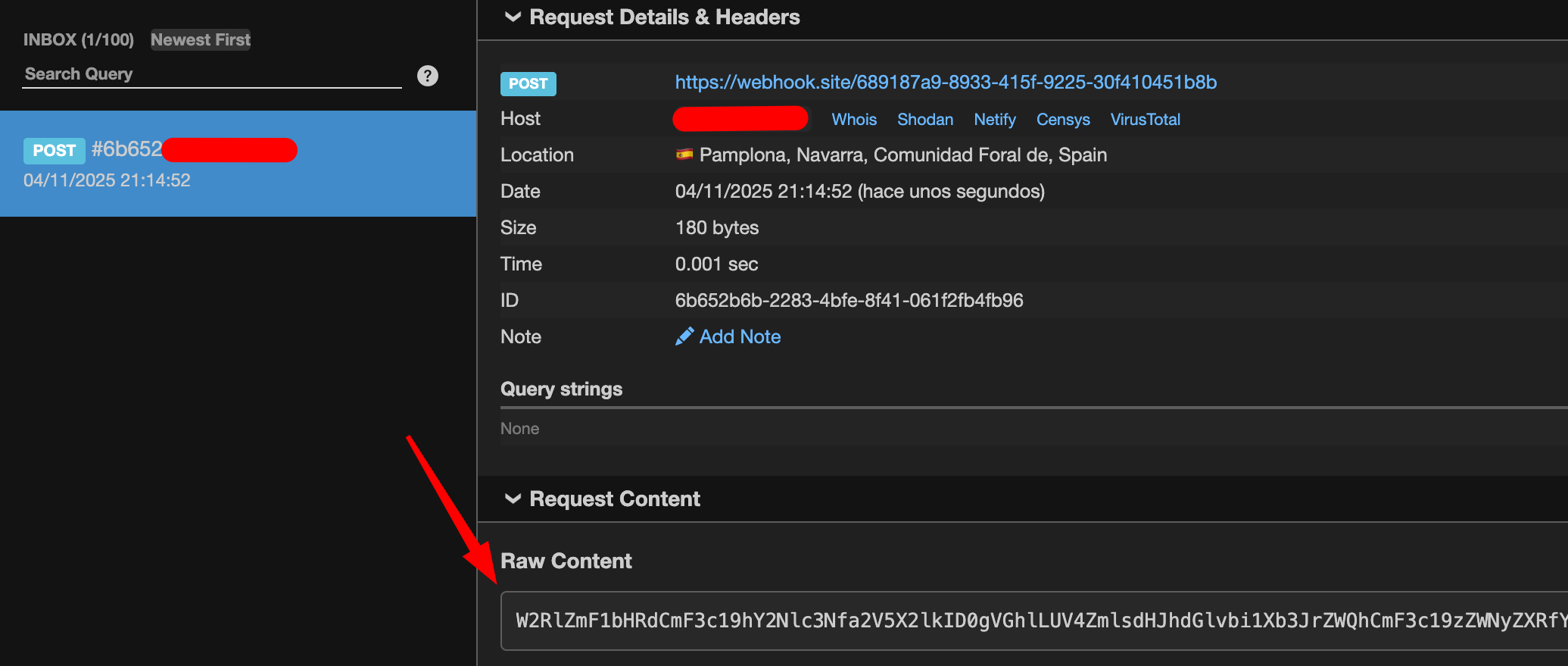Click the 180 bytes Size value
The image size is (1568, 666).
pyautogui.click(x=716, y=227)
